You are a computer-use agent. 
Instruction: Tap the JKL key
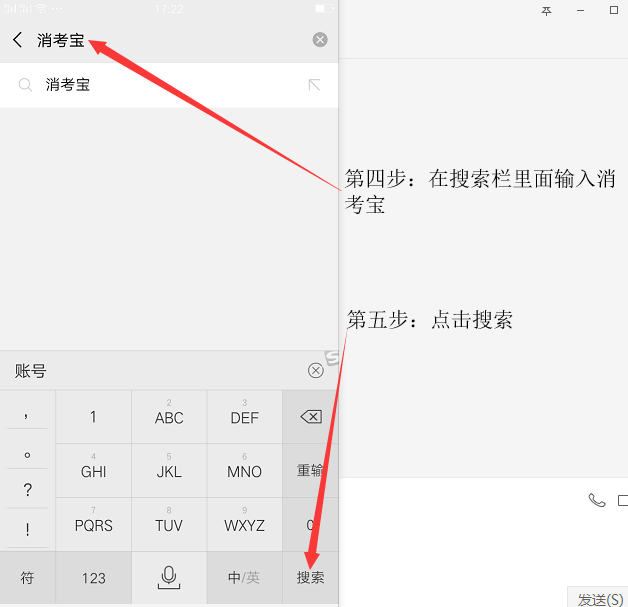click(x=169, y=470)
